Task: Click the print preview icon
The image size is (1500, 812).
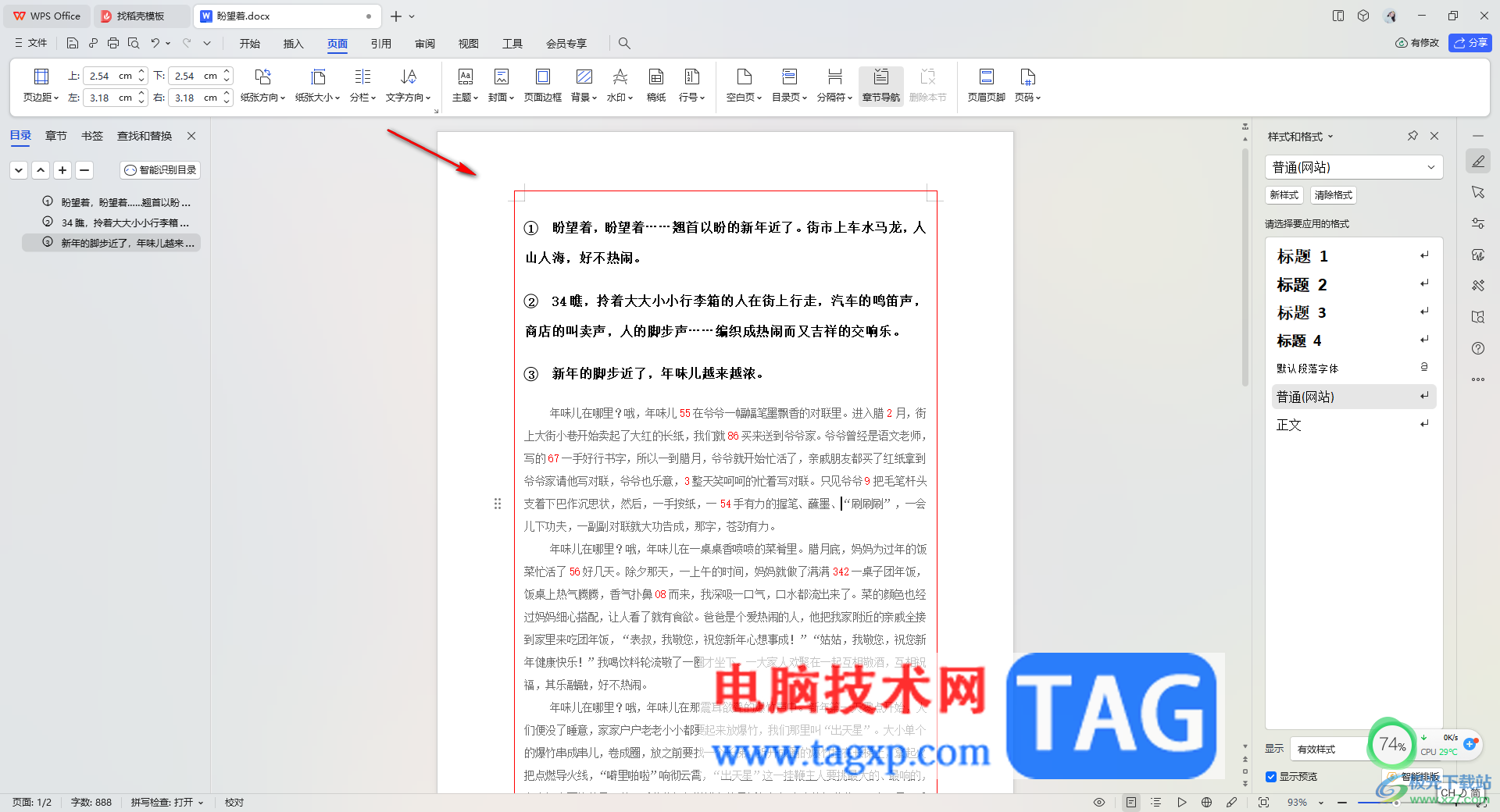Action: (x=134, y=43)
